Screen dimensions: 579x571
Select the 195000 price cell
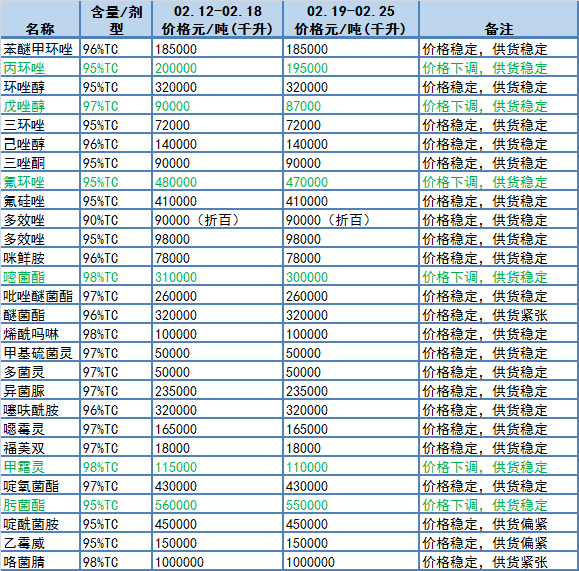[x=351, y=68]
